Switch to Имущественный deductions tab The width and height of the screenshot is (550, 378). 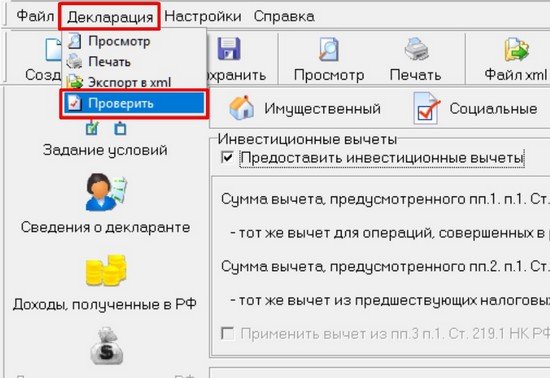(x=305, y=108)
